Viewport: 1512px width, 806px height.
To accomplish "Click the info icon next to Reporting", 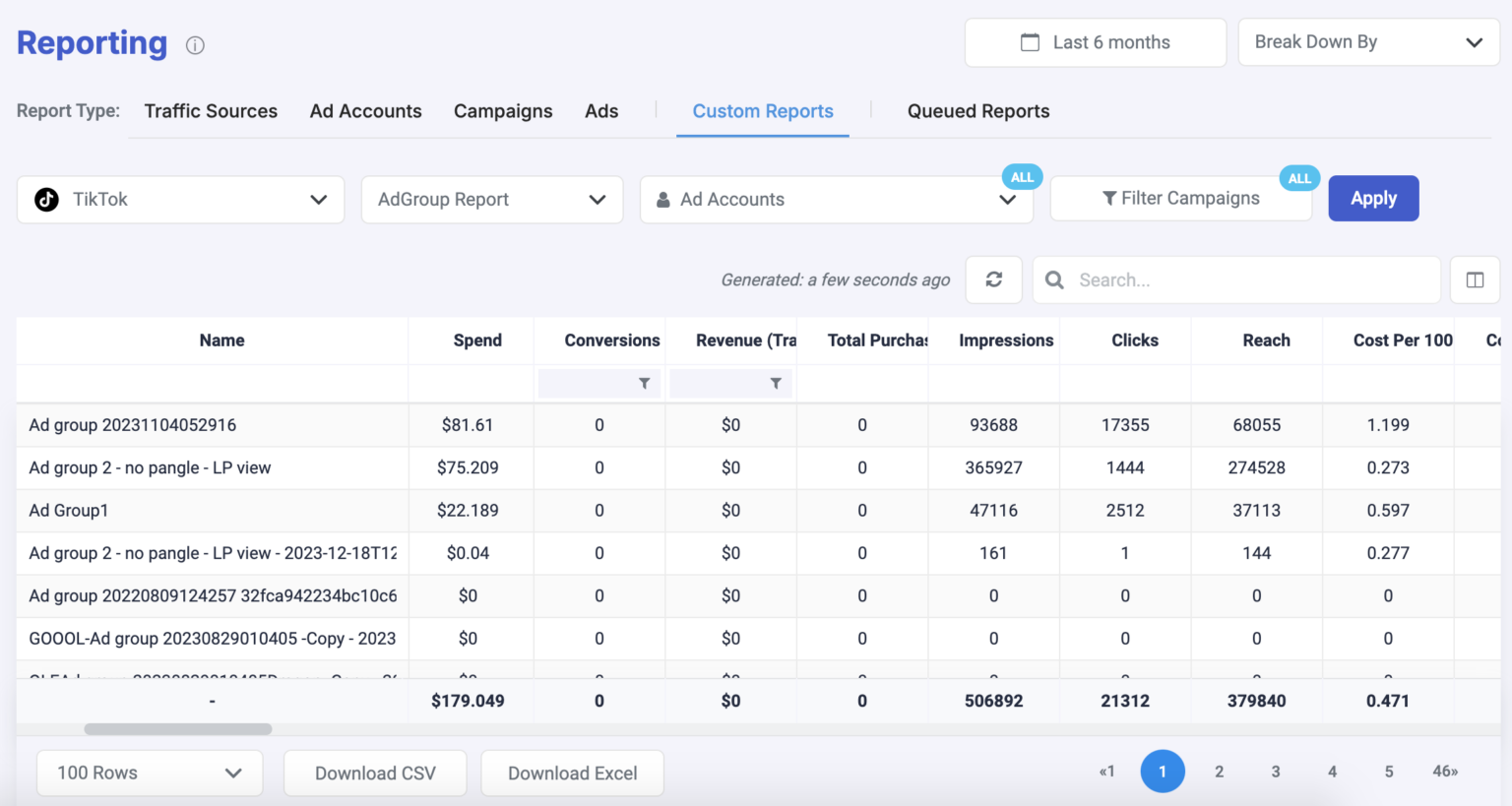I will (194, 45).
